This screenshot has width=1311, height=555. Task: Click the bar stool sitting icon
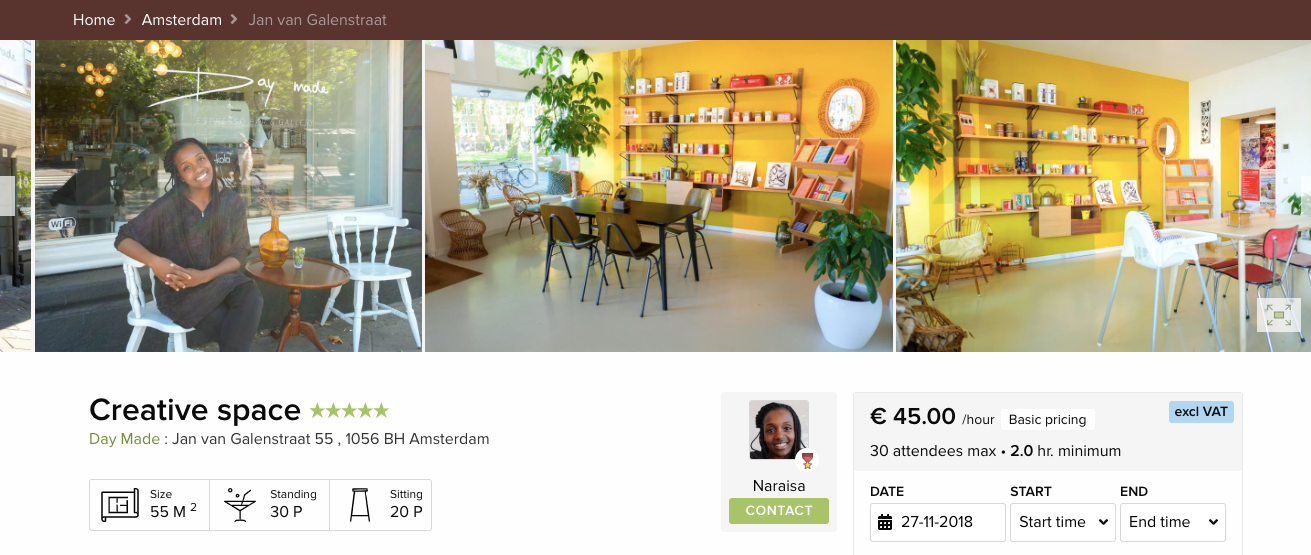[x=360, y=505]
